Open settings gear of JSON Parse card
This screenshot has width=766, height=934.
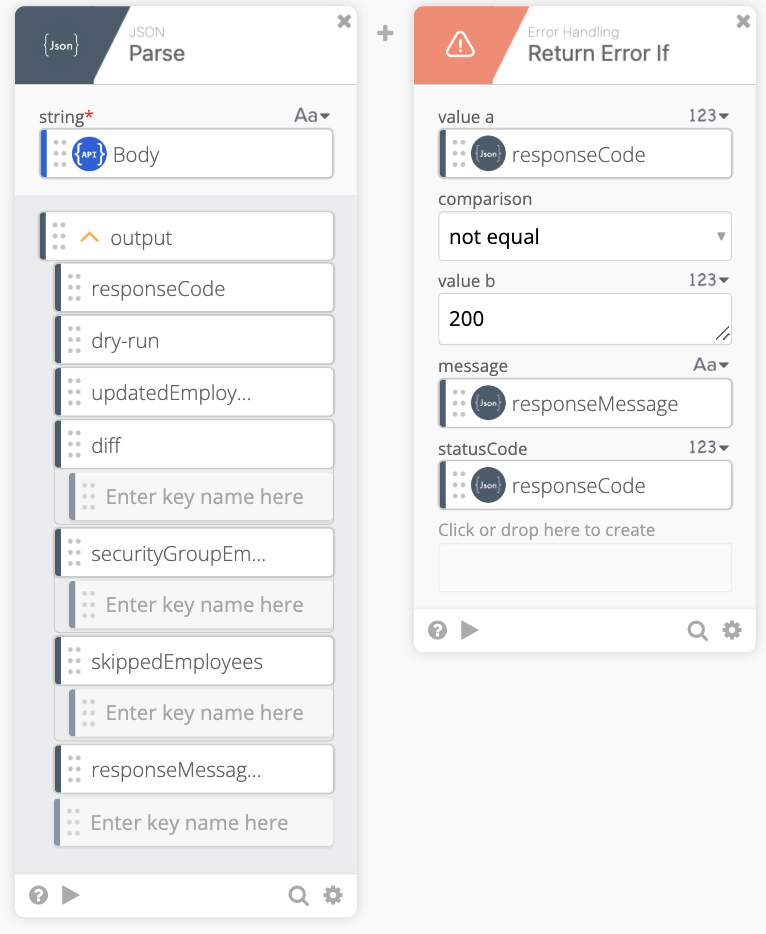tap(333, 895)
